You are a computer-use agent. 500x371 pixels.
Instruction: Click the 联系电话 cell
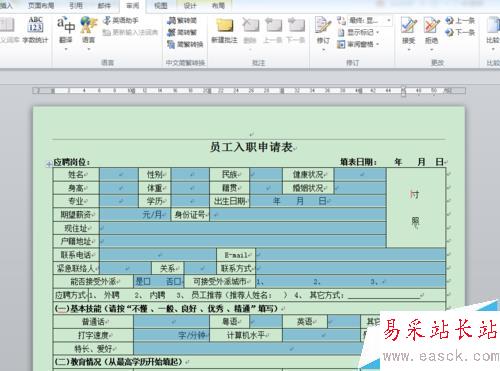click(x=76, y=255)
